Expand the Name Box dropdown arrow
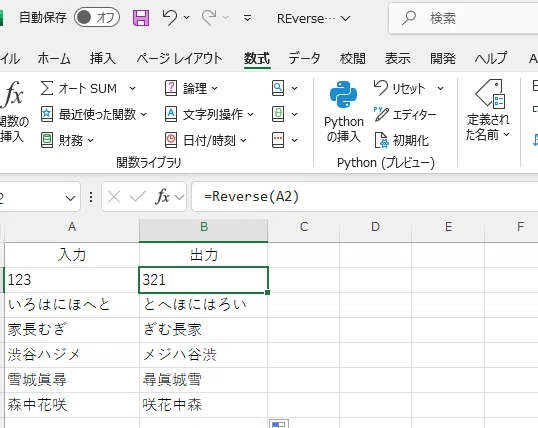The width and height of the screenshot is (538, 428). tap(70, 198)
